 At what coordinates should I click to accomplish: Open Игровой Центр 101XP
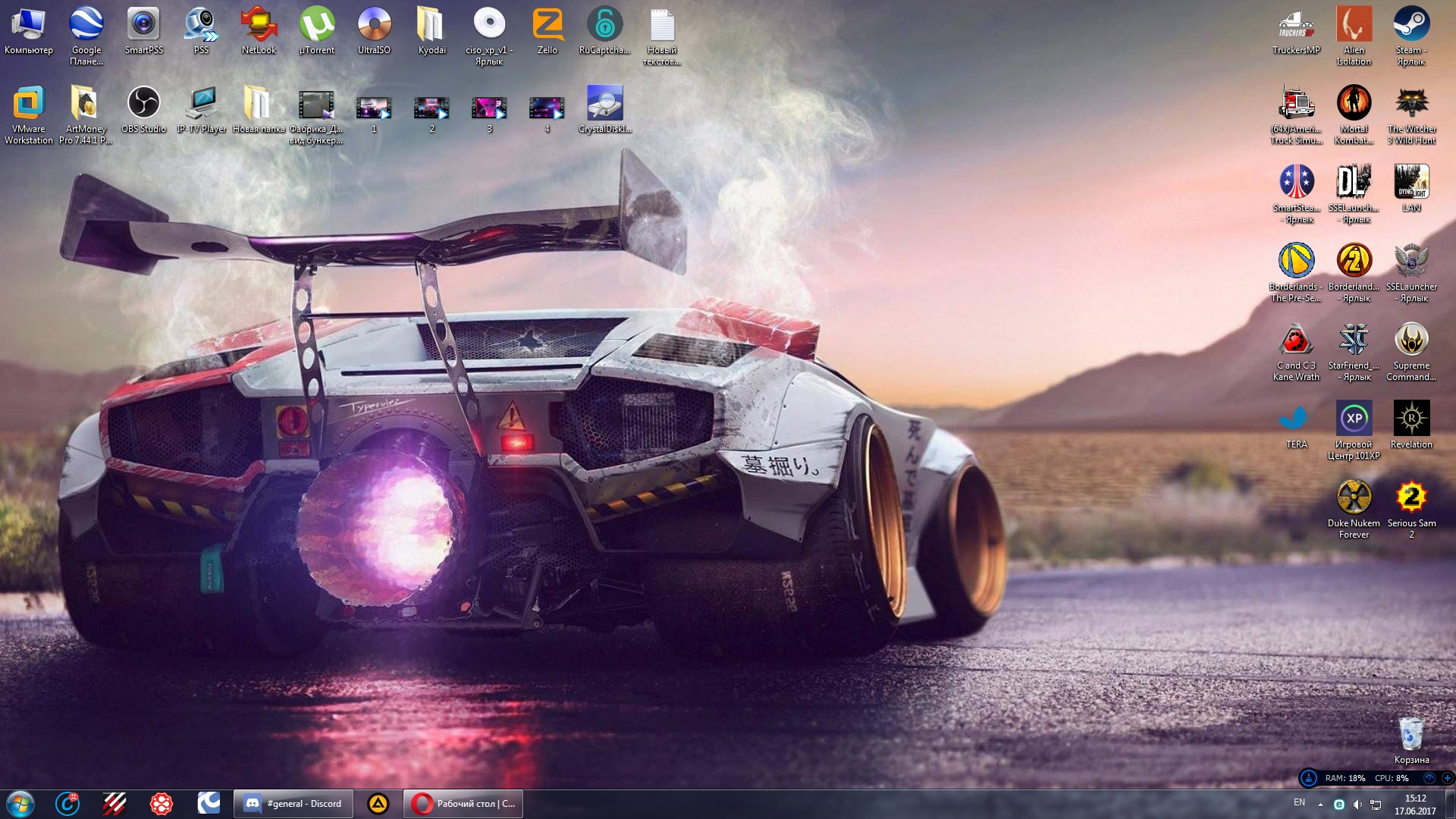tap(1354, 429)
